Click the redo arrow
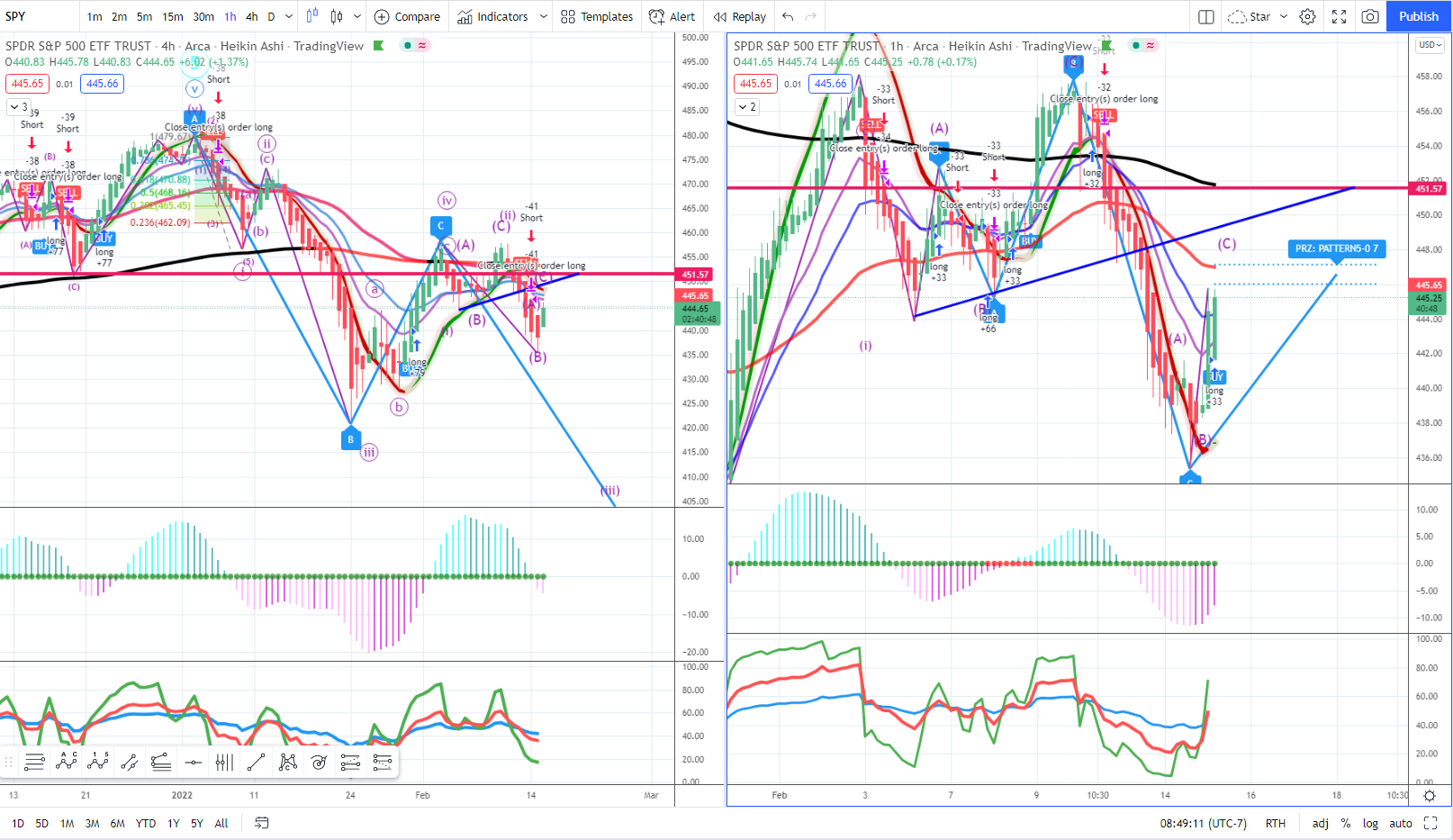This screenshot has width=1453, height=840. click(x=810, y=16)
